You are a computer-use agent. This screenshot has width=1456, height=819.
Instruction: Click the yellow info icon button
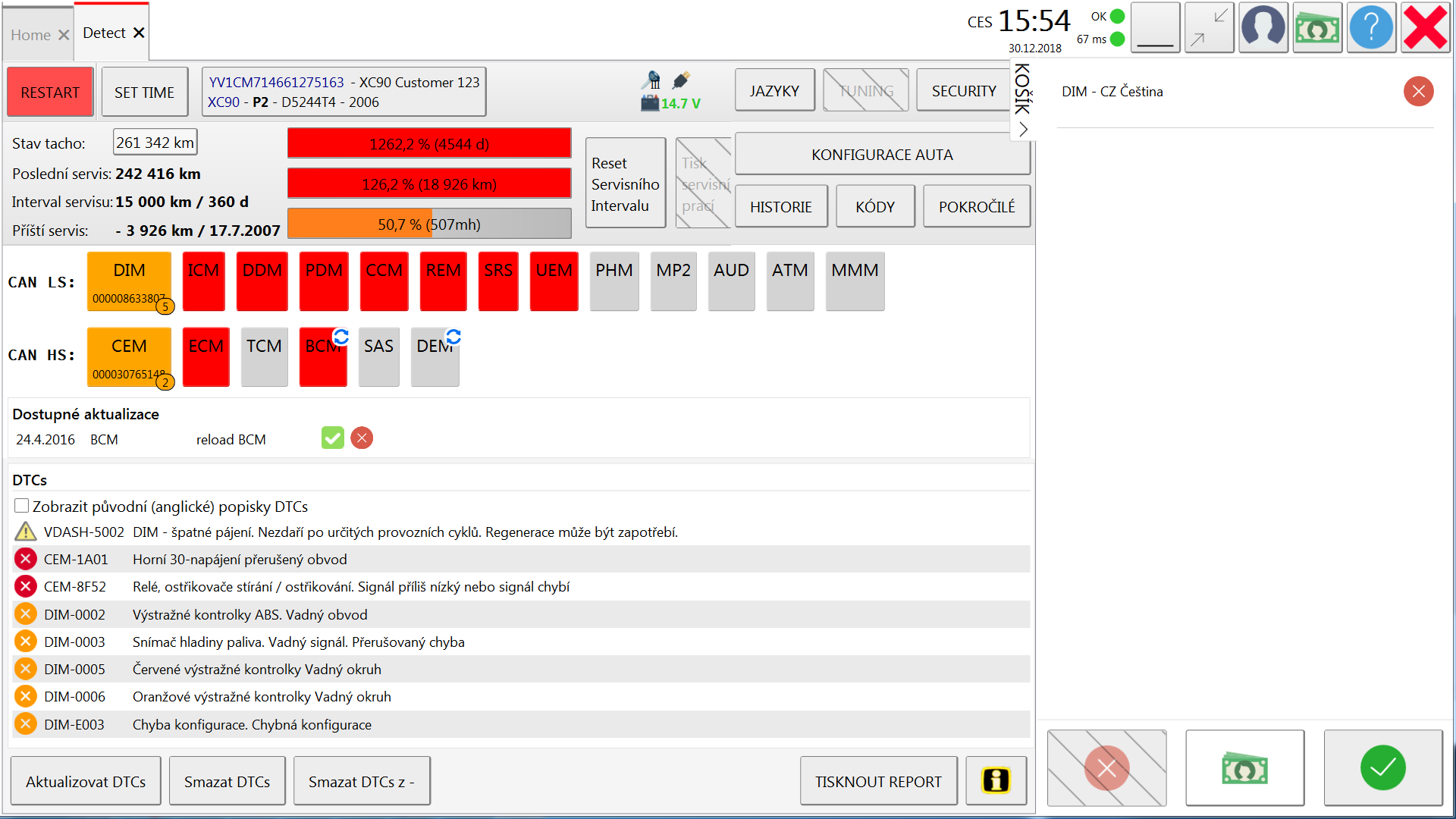(x=996, y=780)
